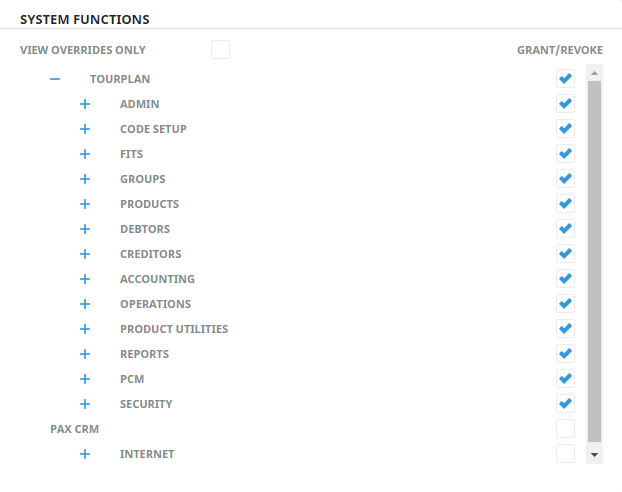Click the plus icon beside PRODUCTS
The height and width of the screenshot is (492, 622).
click(x=85, y=204)
